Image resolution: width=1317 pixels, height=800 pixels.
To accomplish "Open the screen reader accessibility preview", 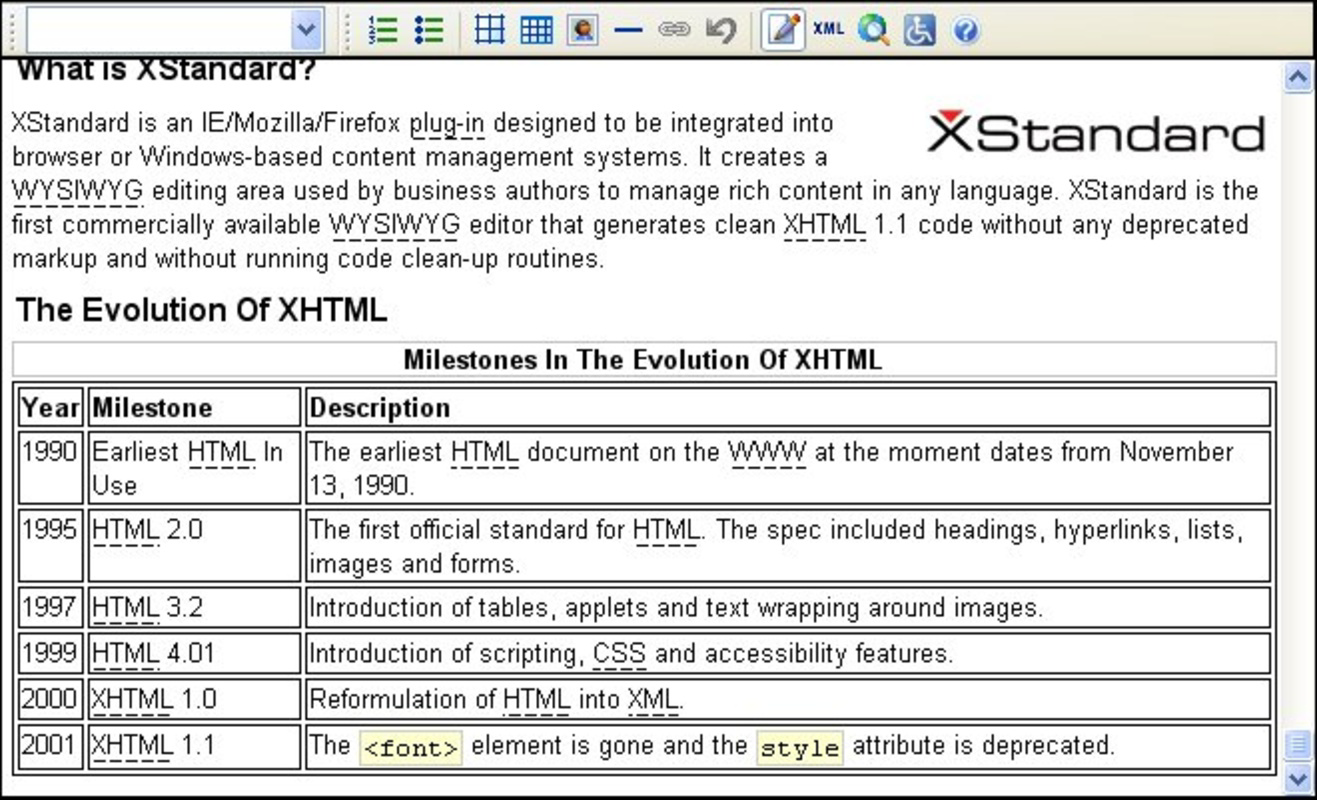I will pyautogui.click(x=919, y=30).
